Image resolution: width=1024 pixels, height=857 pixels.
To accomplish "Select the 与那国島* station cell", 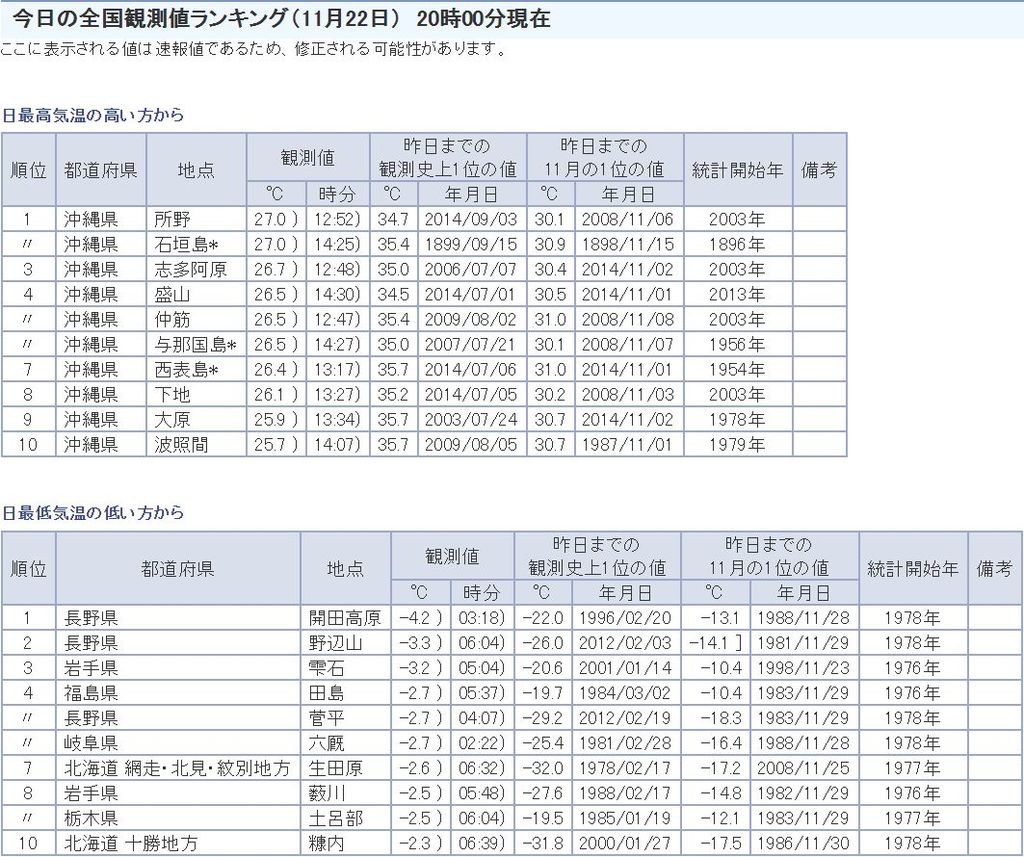I will tap(197, 344).
